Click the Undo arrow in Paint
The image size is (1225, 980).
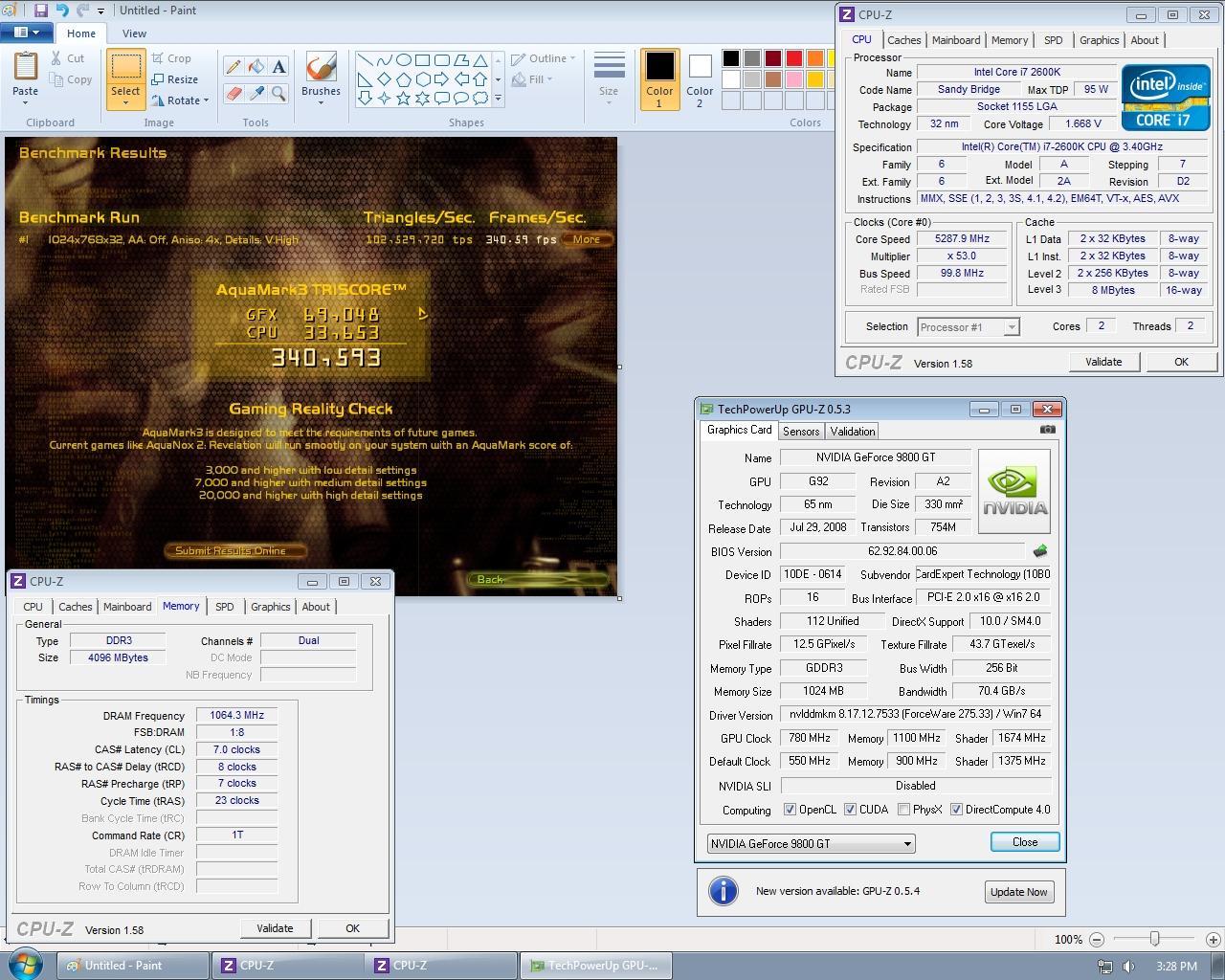point(62,11)
